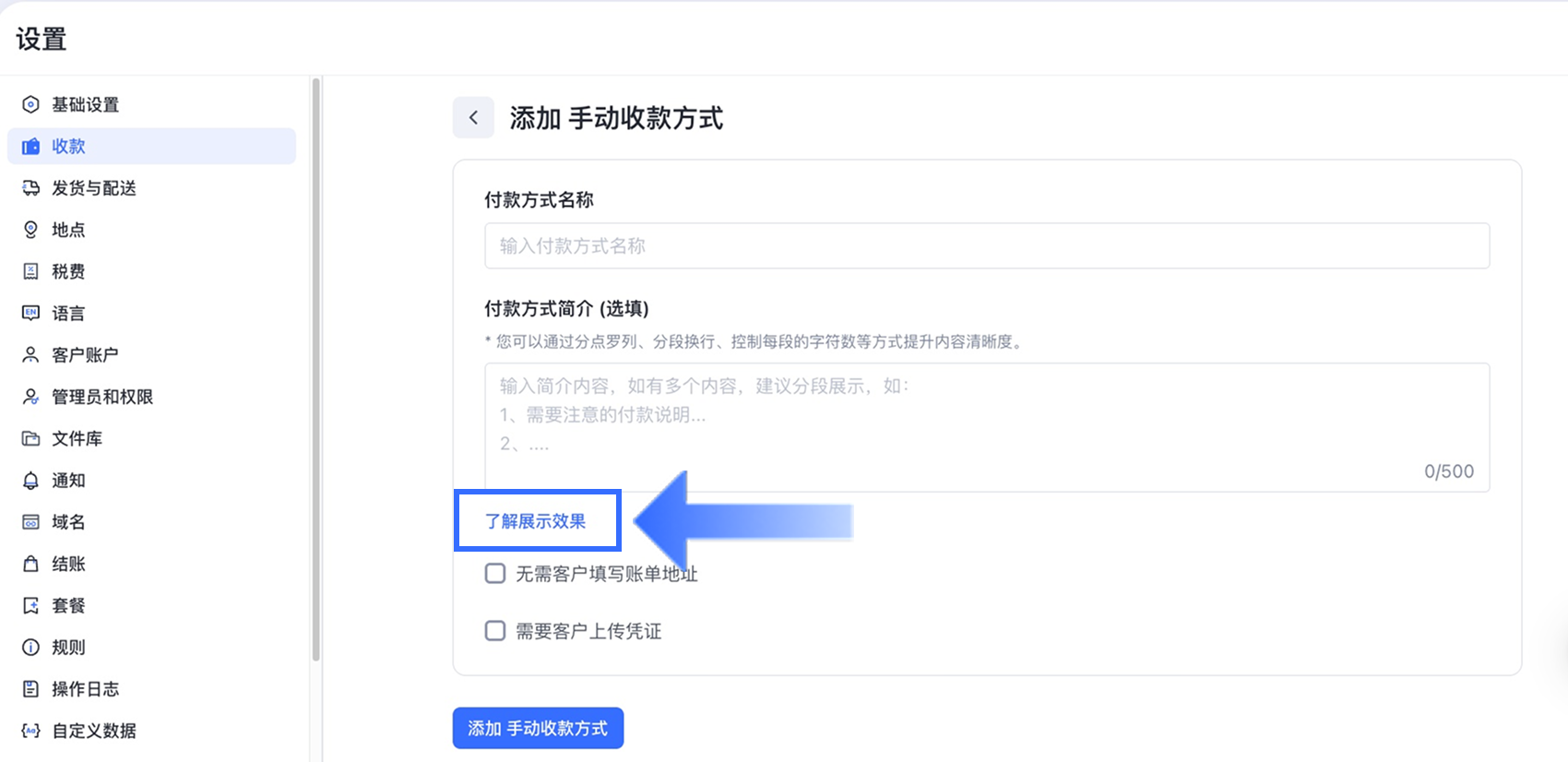The image size is (1568, 762).
Task: Go back using the chevron button
Action: coord(473,118)
